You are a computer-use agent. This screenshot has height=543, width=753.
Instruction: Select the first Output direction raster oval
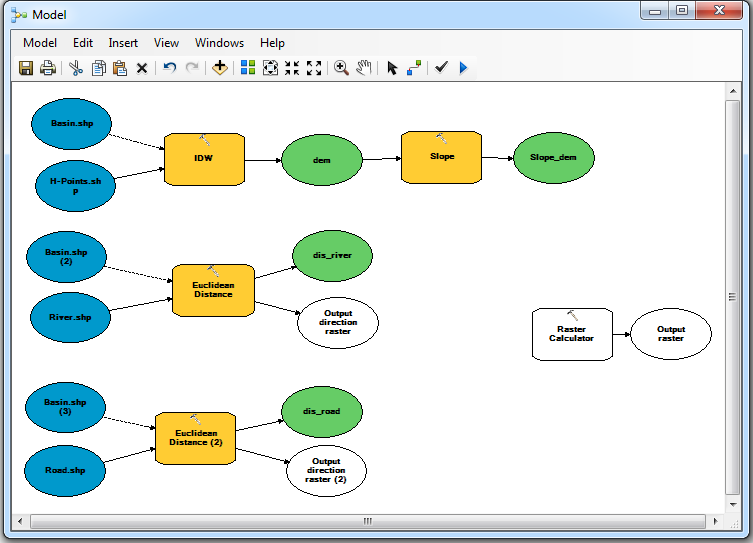338,323
